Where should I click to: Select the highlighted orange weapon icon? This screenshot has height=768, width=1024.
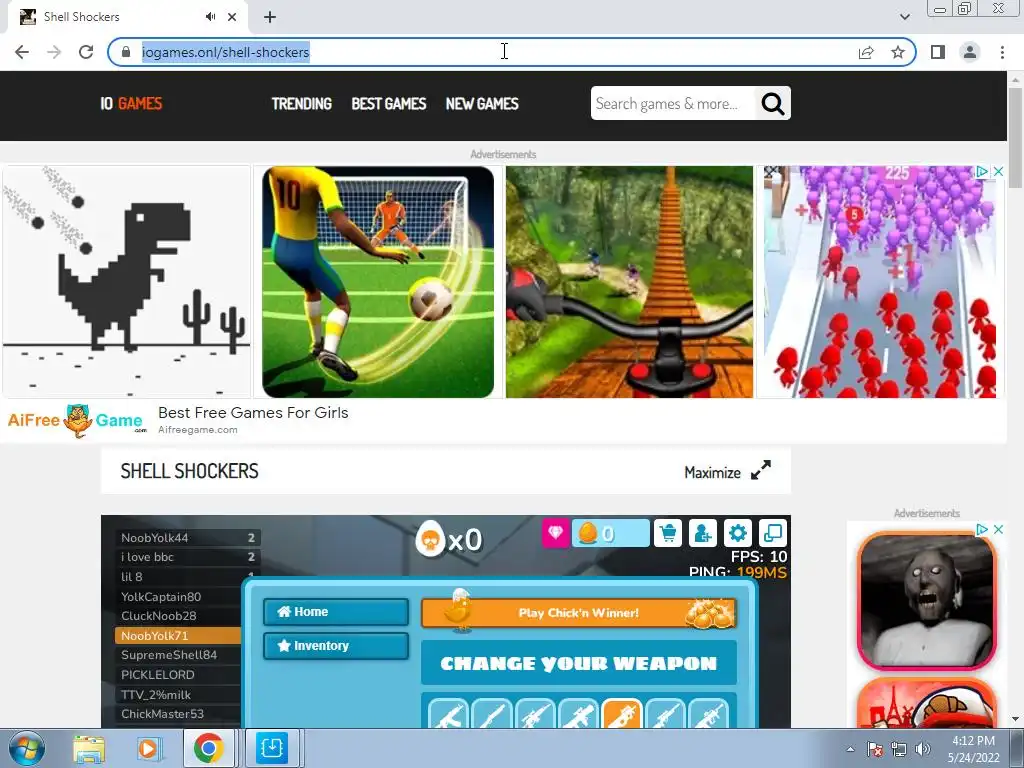tap(622, 713)
